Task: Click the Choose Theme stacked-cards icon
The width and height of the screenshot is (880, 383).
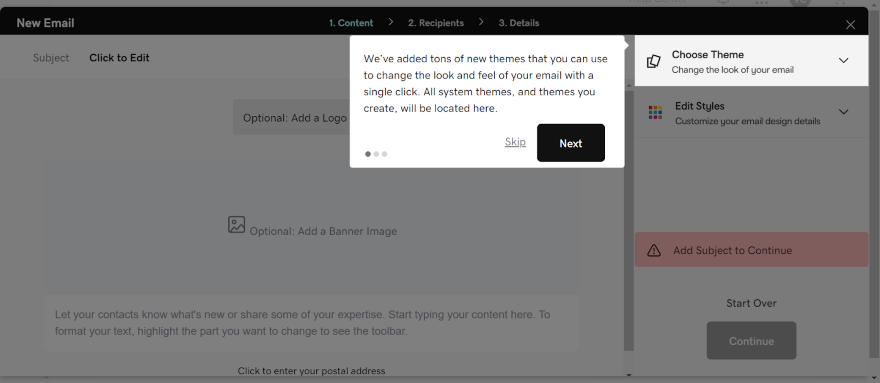Action: click(x=653, y=61)
